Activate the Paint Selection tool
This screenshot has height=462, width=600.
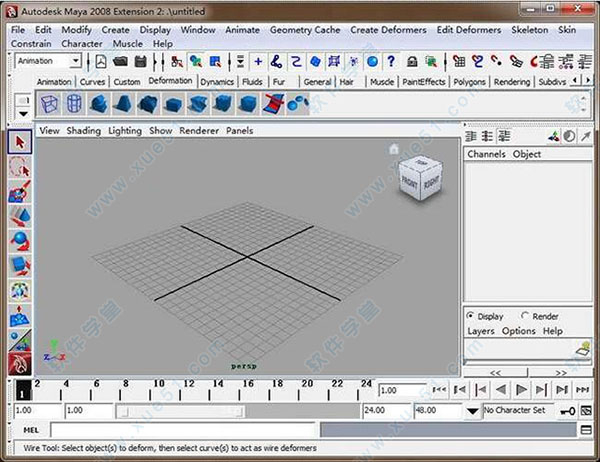point(20,191)
